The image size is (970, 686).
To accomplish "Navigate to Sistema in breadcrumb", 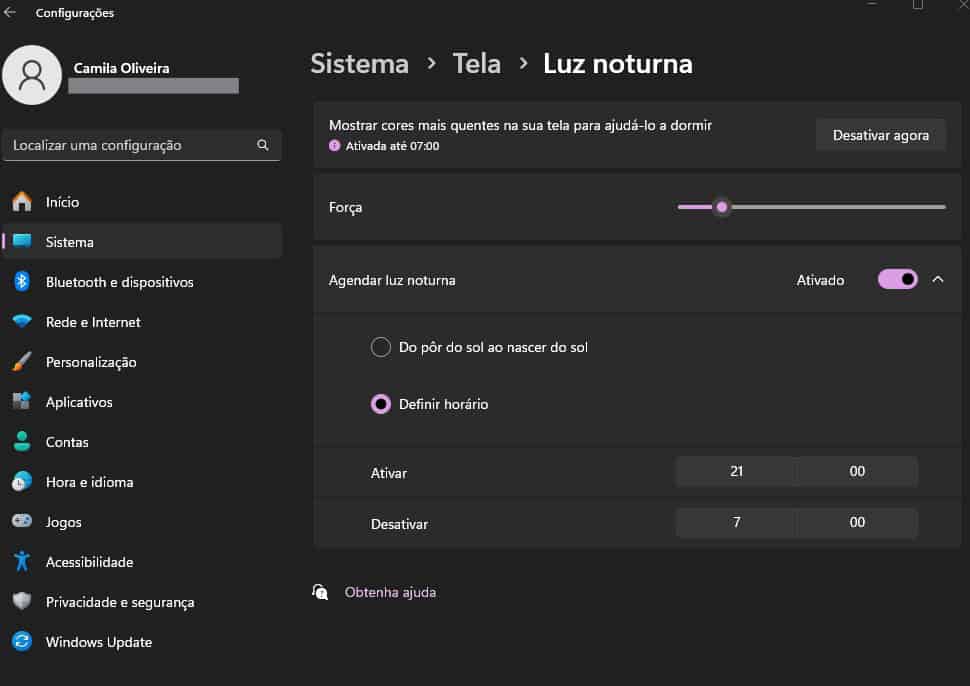I will pyautogui.click(x=359, y=64).
